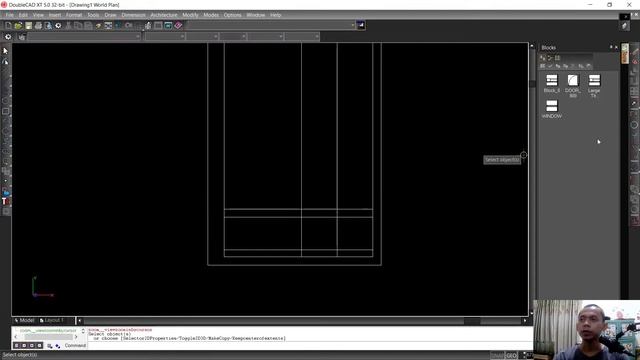640x360 pixels.
Task: Open the Dimension menu
Action: click(x=133, y=15)
